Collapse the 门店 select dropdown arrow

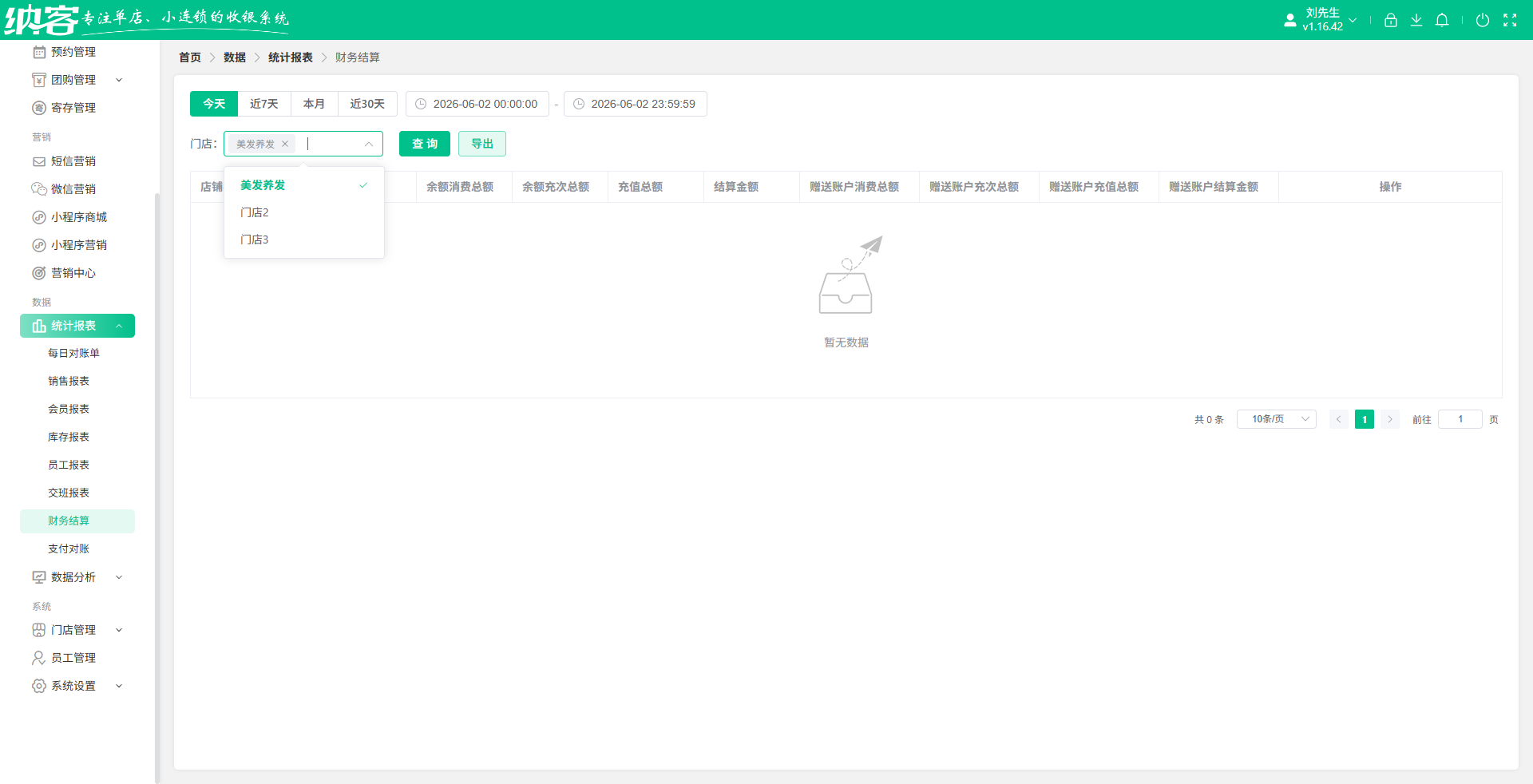pyautogui.click(x=369, y=145)
